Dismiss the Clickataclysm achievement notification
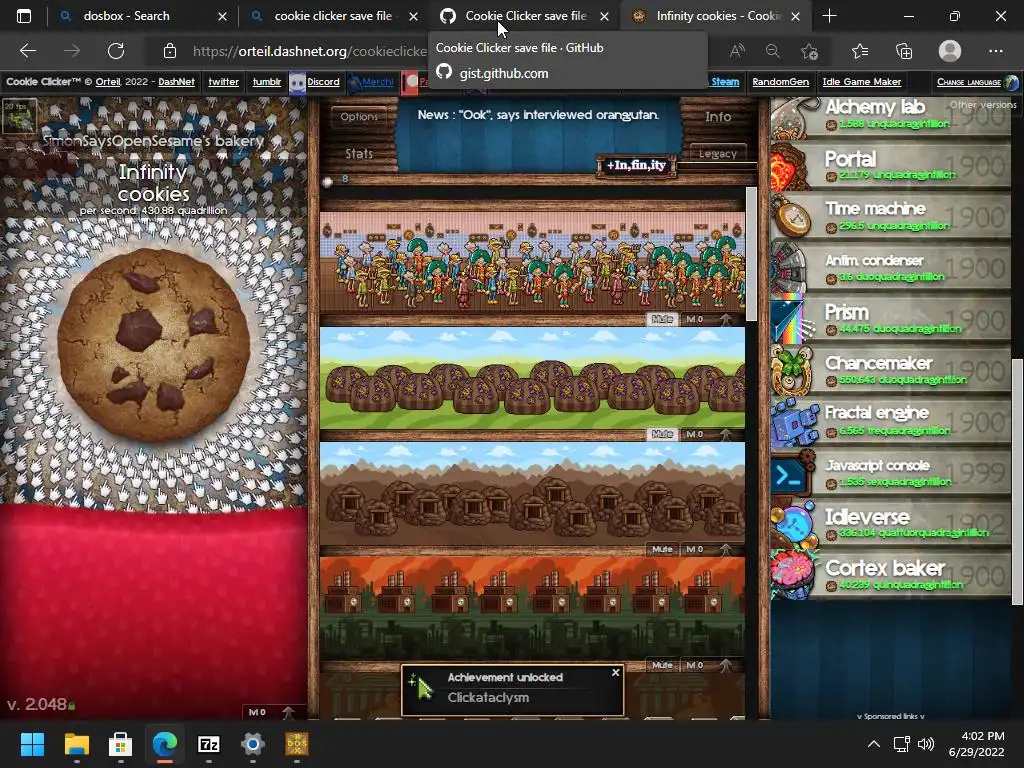 tap(615, 672)
